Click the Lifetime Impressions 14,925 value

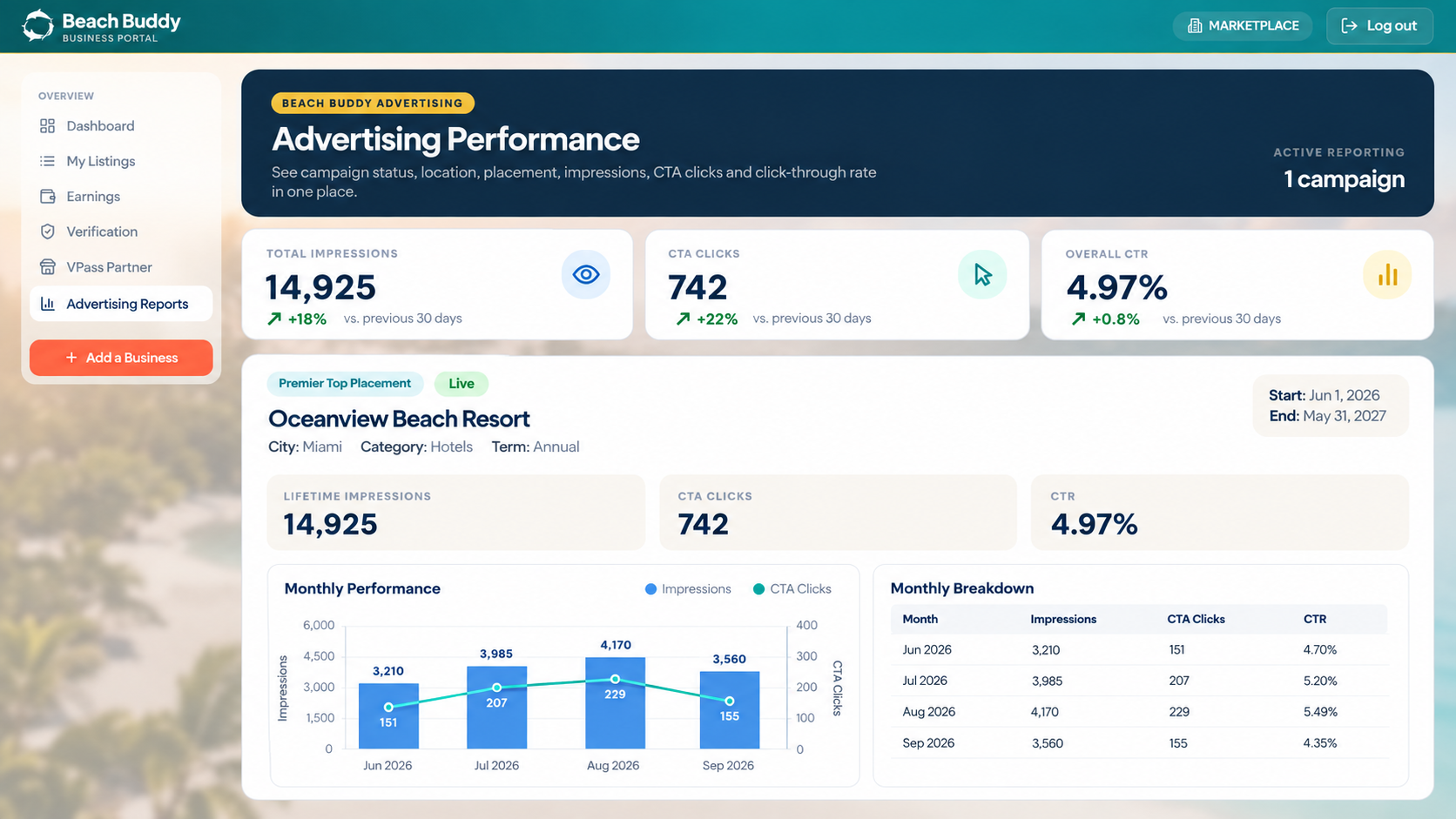330,524
